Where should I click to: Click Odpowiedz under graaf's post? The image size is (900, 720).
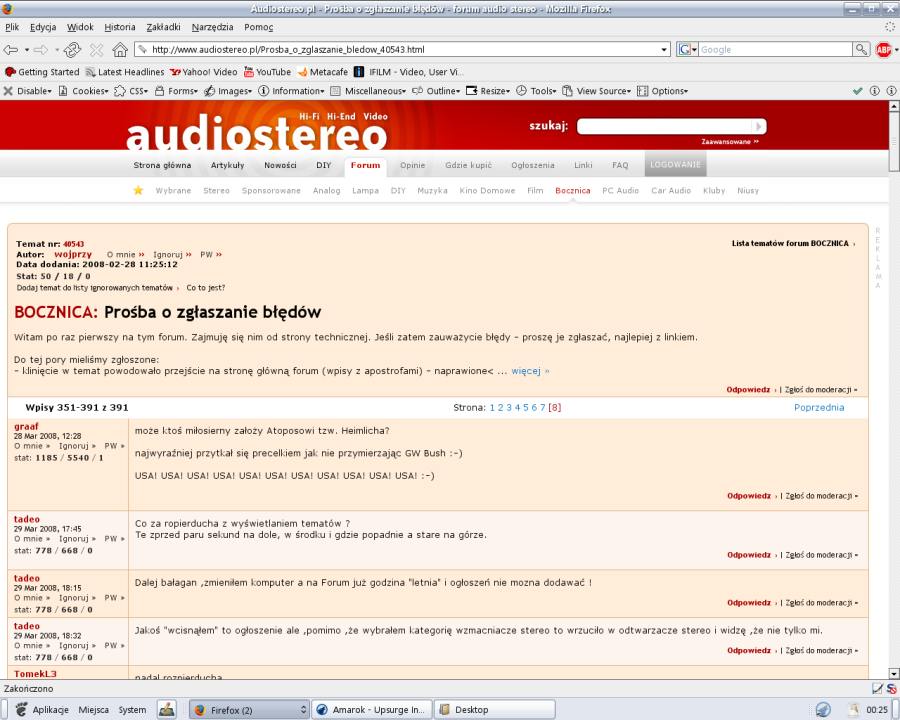pos(748,496)
